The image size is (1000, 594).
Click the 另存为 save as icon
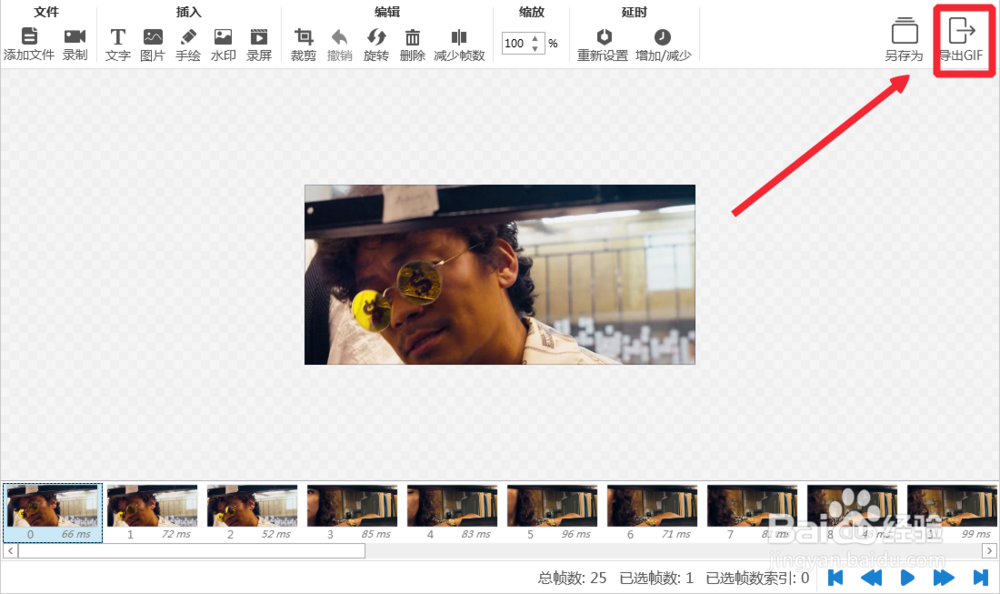904,31
